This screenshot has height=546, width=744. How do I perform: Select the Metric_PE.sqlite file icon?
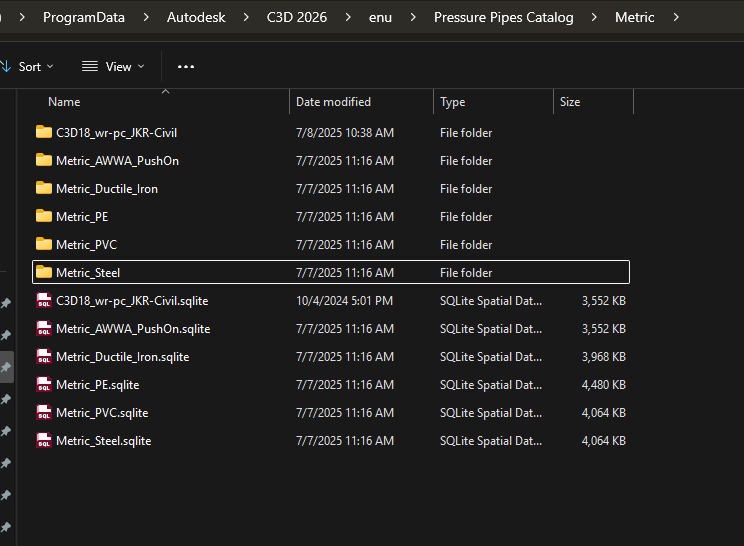click(44, 385)
